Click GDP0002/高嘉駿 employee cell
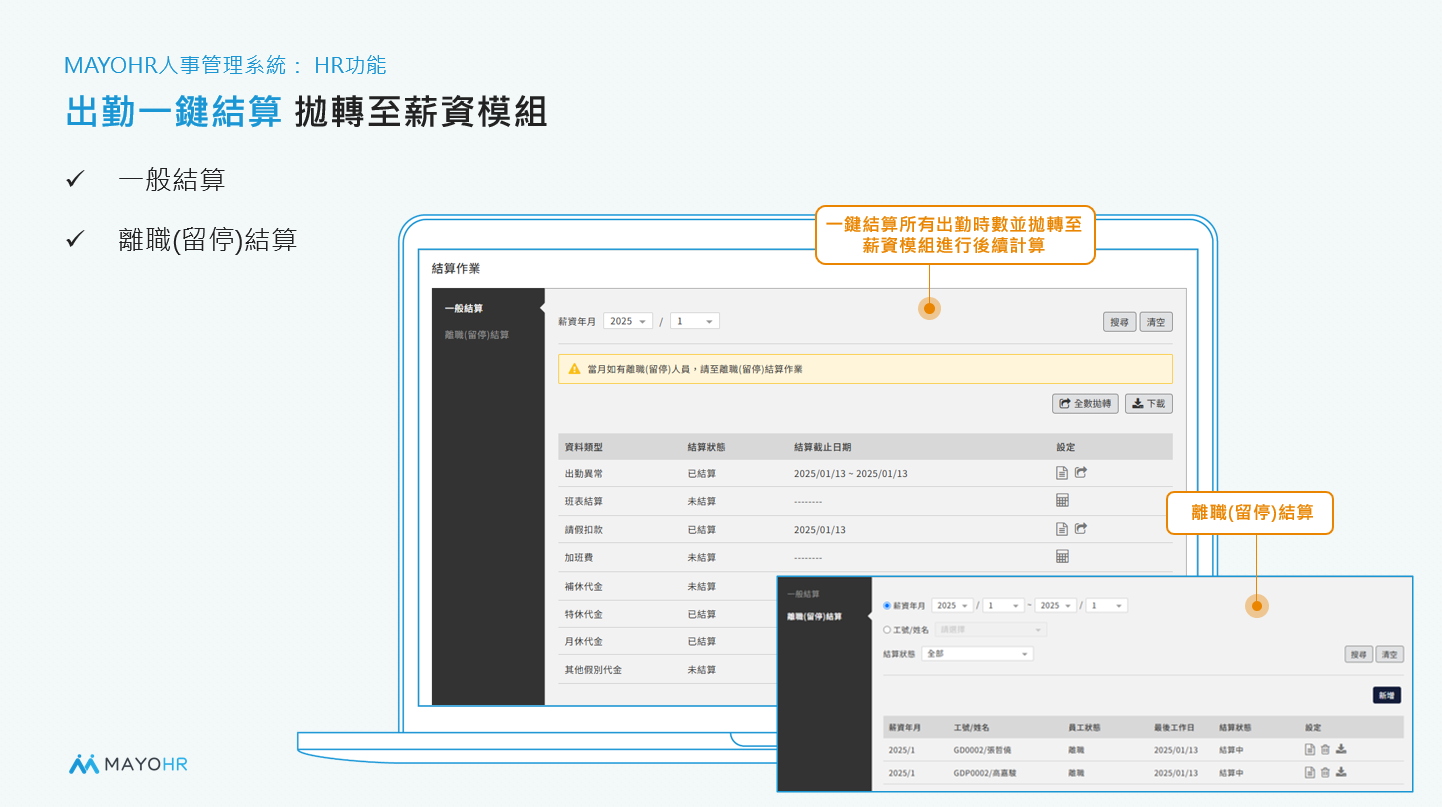 pyautogui.click(x=985, y=772)
